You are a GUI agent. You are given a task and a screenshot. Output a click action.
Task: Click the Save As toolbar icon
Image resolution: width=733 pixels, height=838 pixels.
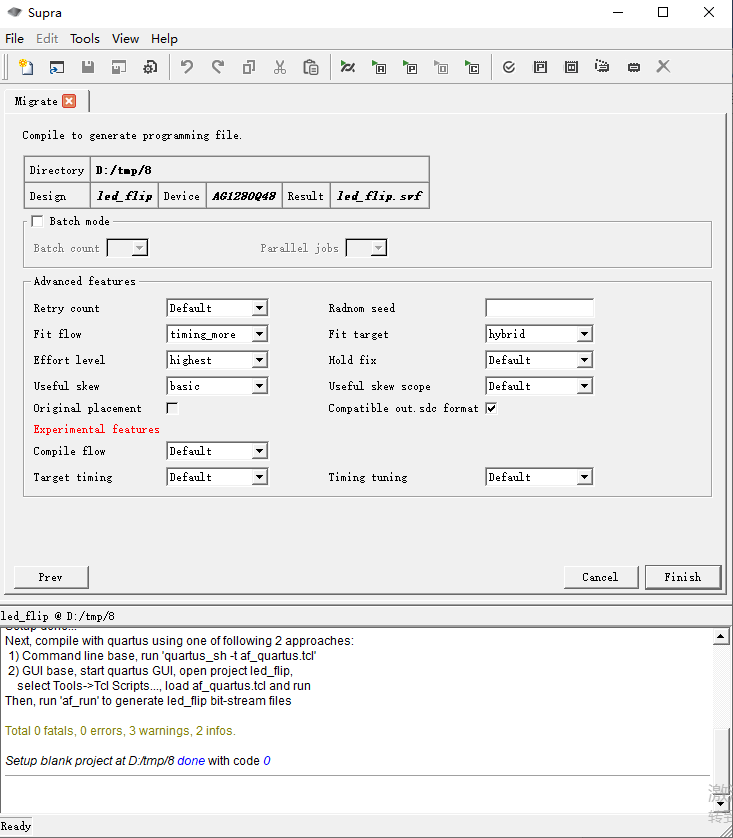[x=119, y=67]
